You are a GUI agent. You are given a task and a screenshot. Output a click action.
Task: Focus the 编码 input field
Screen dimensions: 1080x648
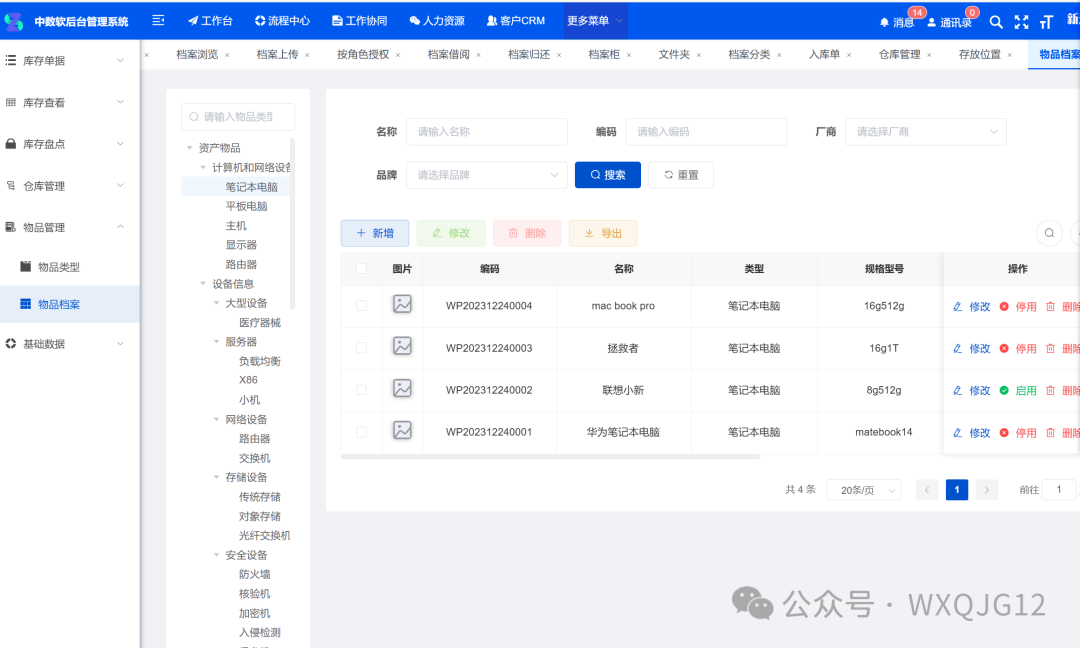(x=705, y=132)
